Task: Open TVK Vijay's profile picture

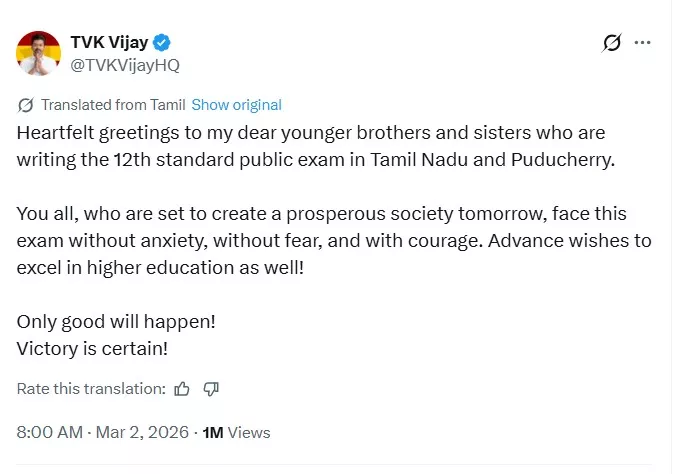Action: (x=38, y=53)
